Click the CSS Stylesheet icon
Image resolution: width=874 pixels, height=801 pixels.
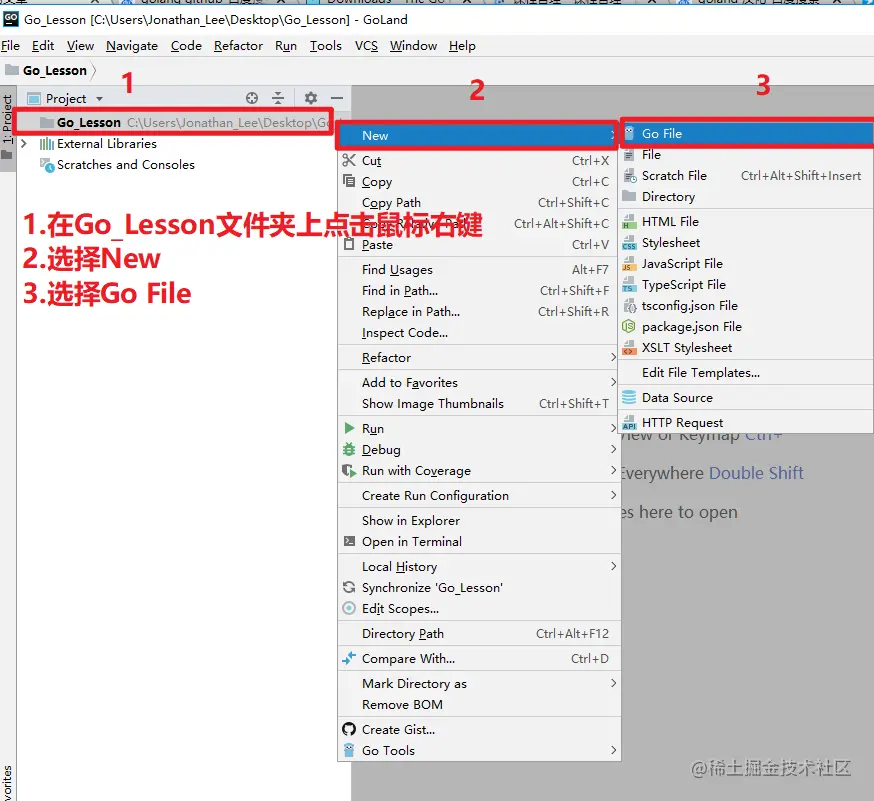point(629,243)
